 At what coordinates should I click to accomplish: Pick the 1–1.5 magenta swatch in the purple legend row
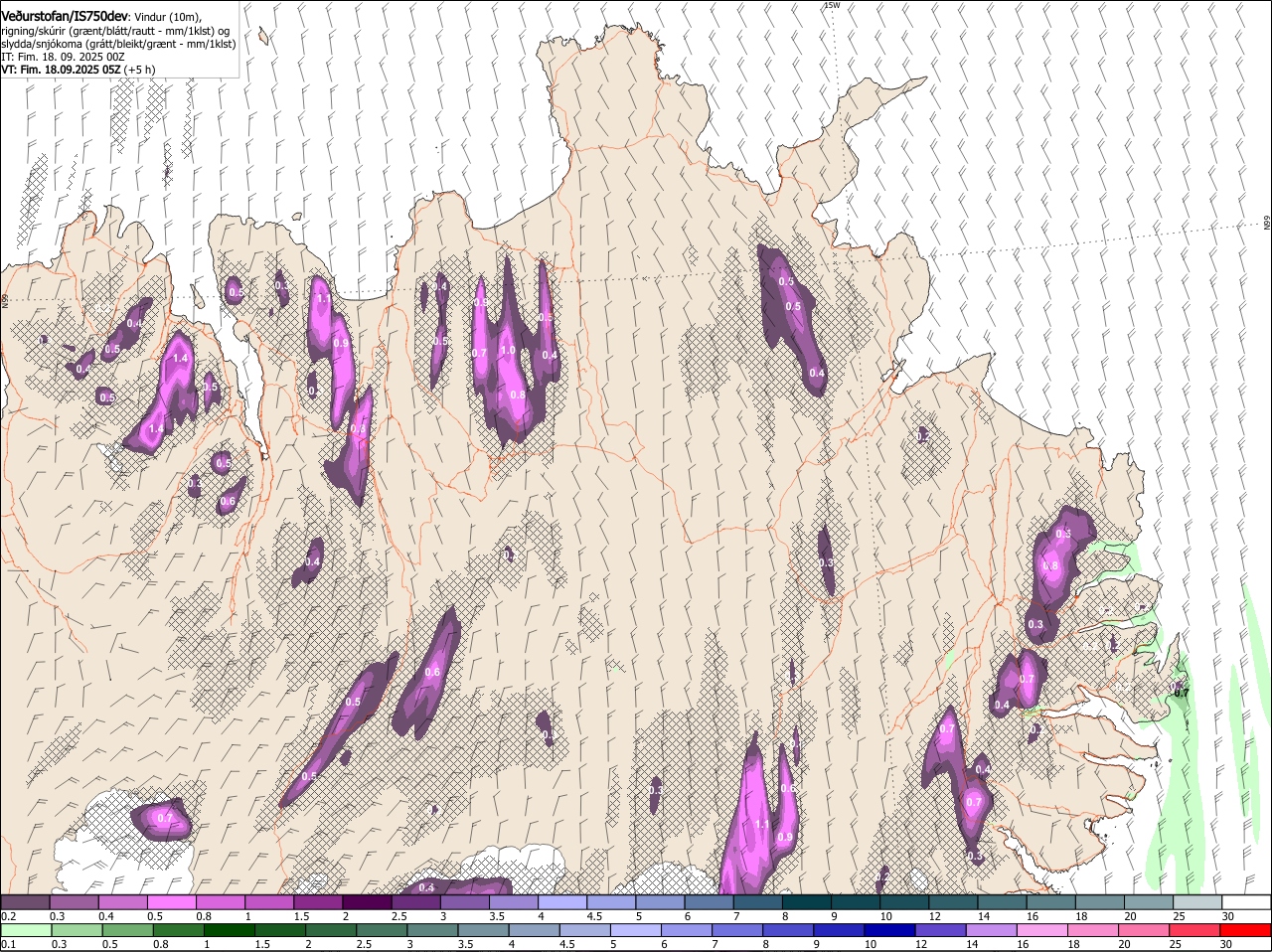[269, 902]
